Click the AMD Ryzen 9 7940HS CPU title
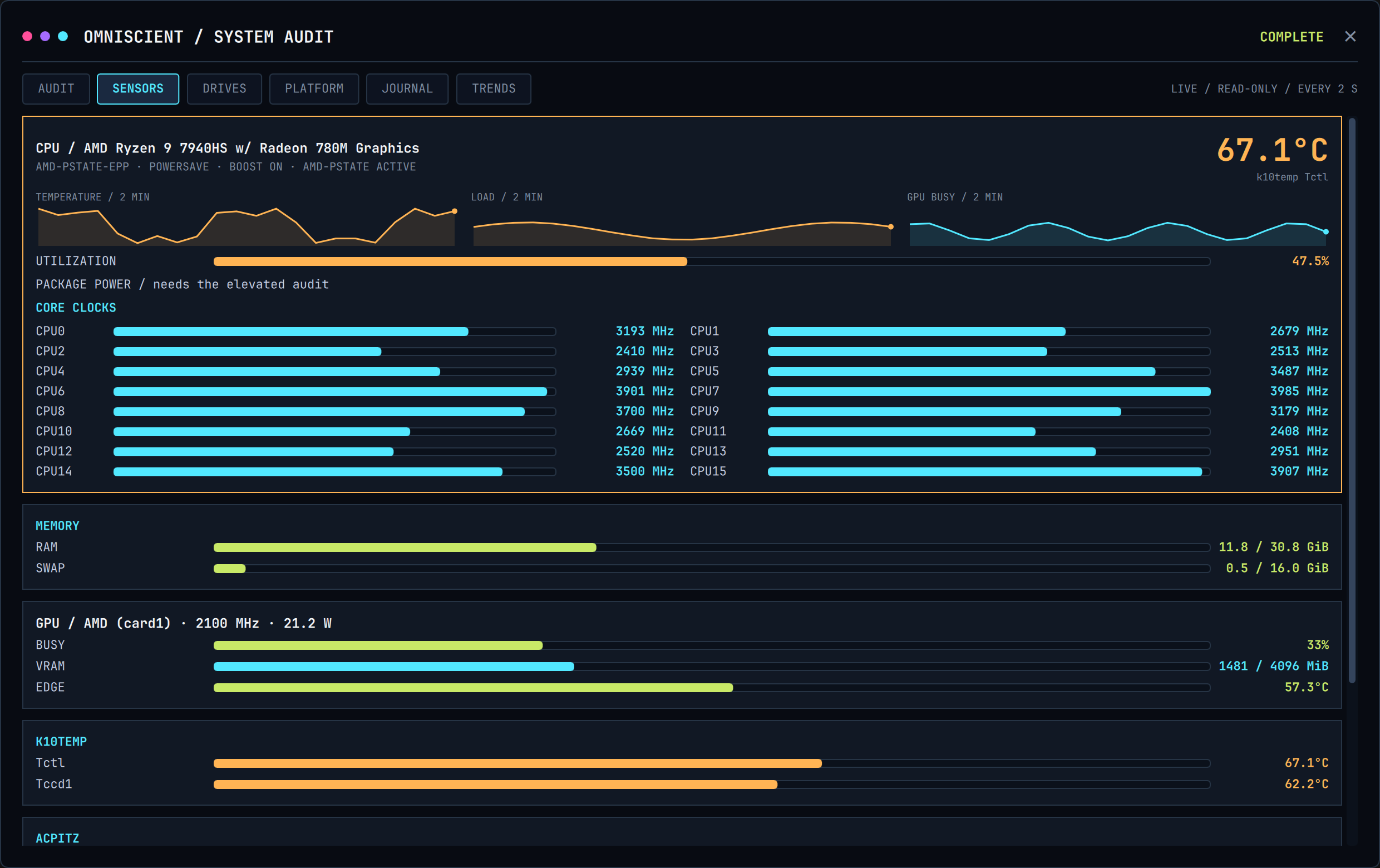Screen dimensions: 1380x868 tap(228, 149)
